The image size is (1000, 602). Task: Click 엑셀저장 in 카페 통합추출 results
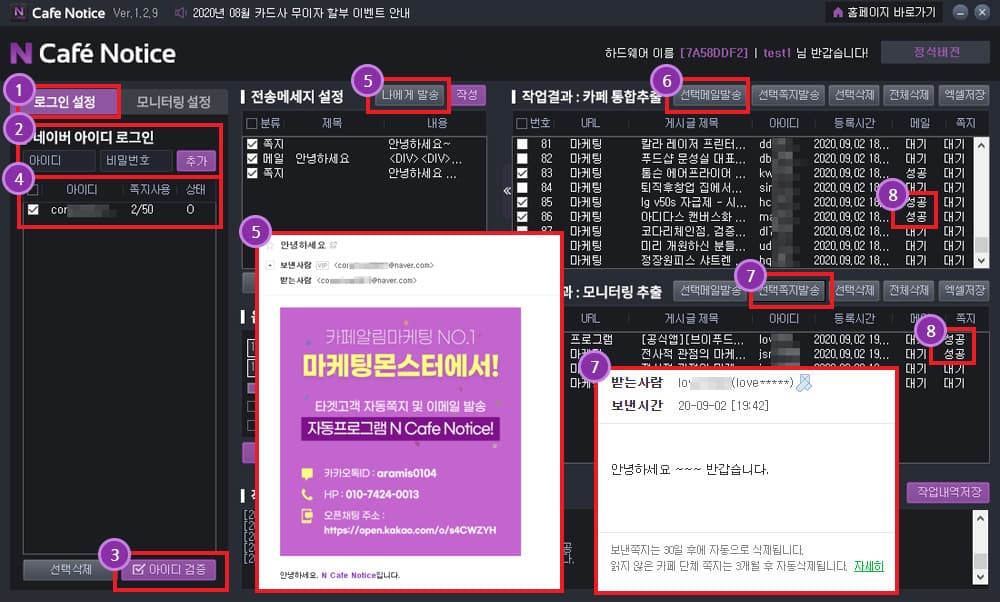pos(964,95)
